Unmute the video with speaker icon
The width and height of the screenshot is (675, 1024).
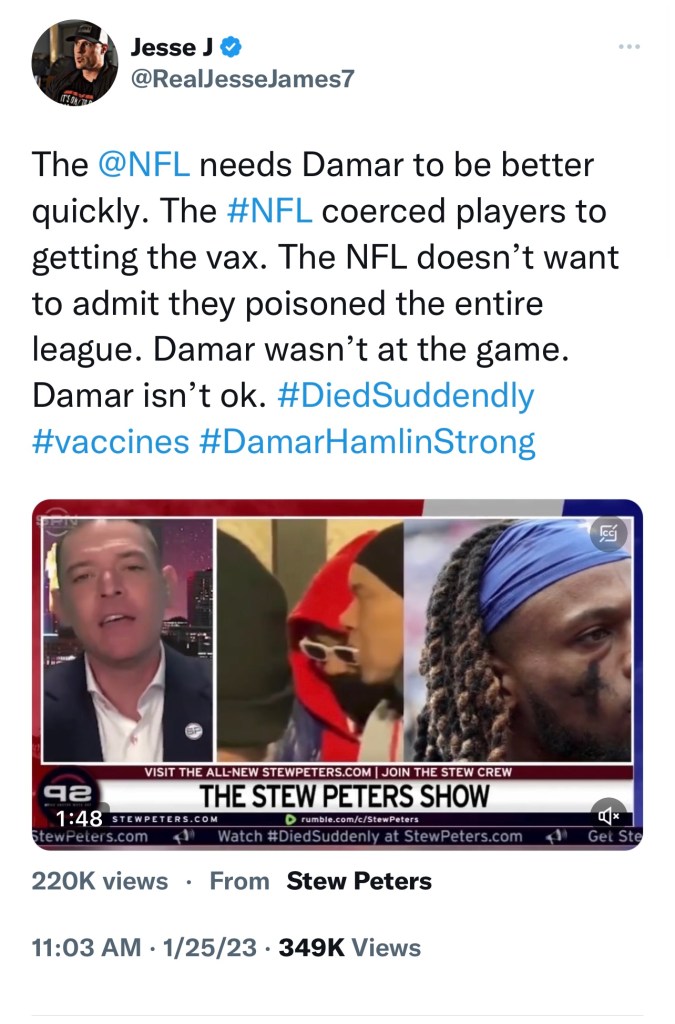pyautogui.click(x=608, y=815)
